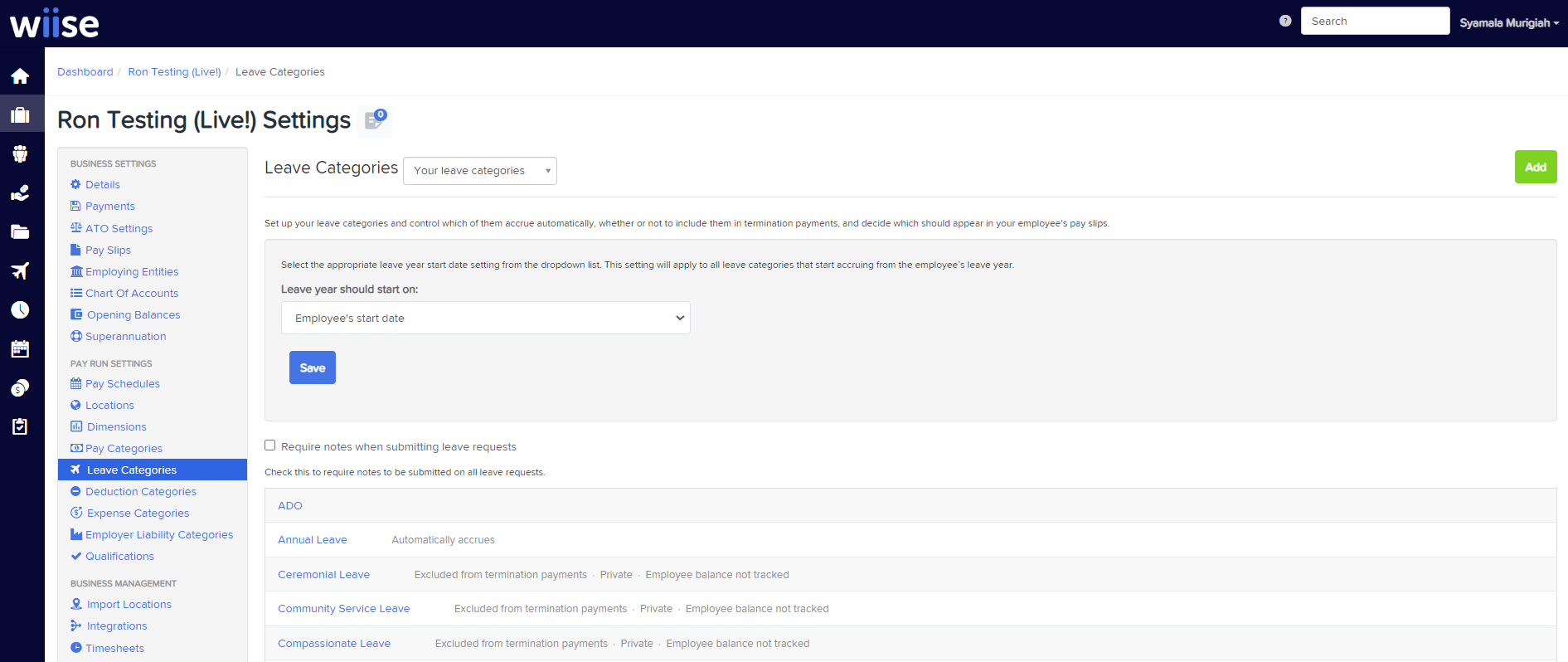Screen dimensions: 1568x662
Task: Open the Compassionate Leave category
Action: 334,643
